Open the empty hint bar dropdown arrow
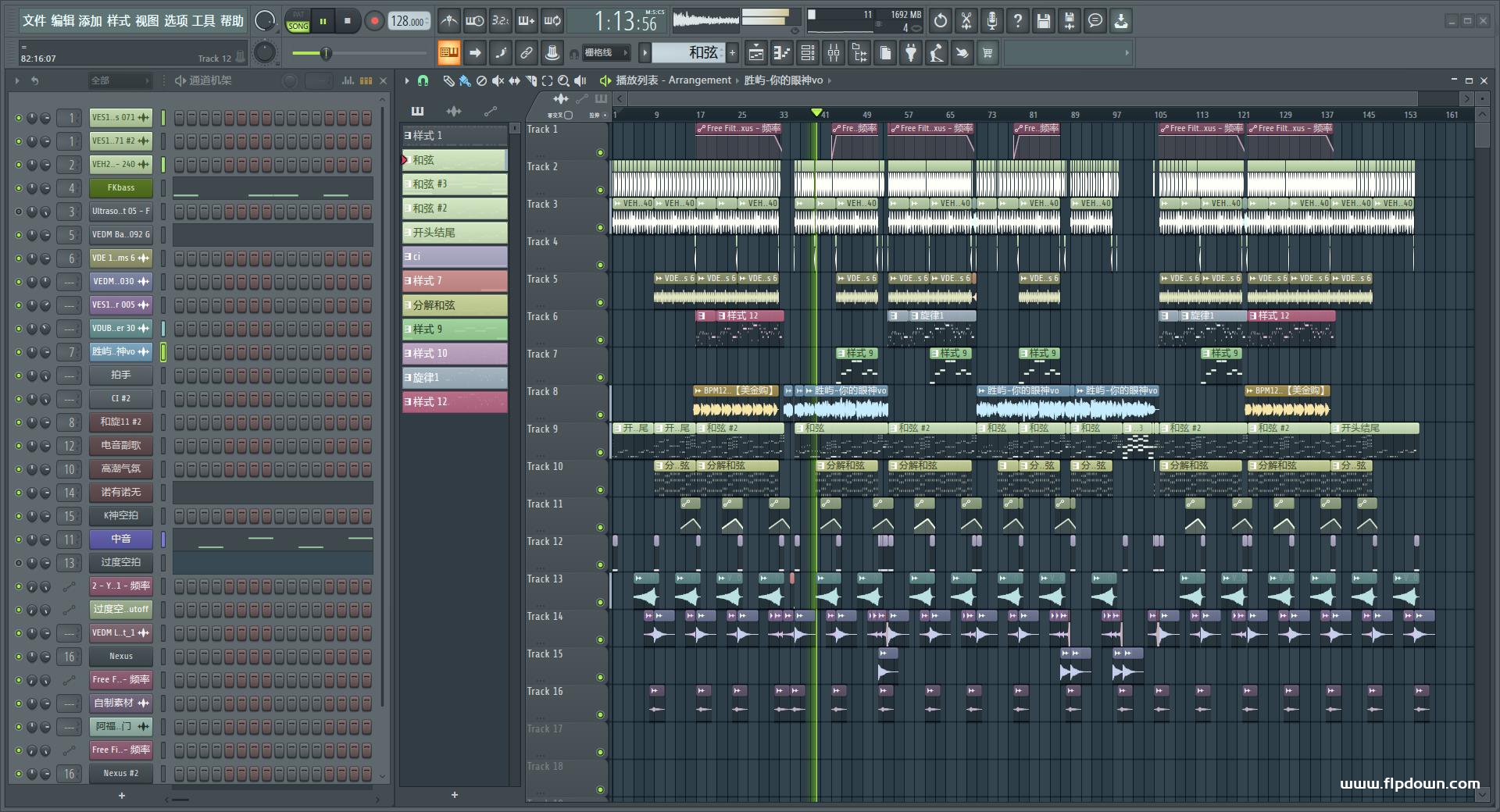This screenshot has height=812, width=1500. coord(1127,53)
